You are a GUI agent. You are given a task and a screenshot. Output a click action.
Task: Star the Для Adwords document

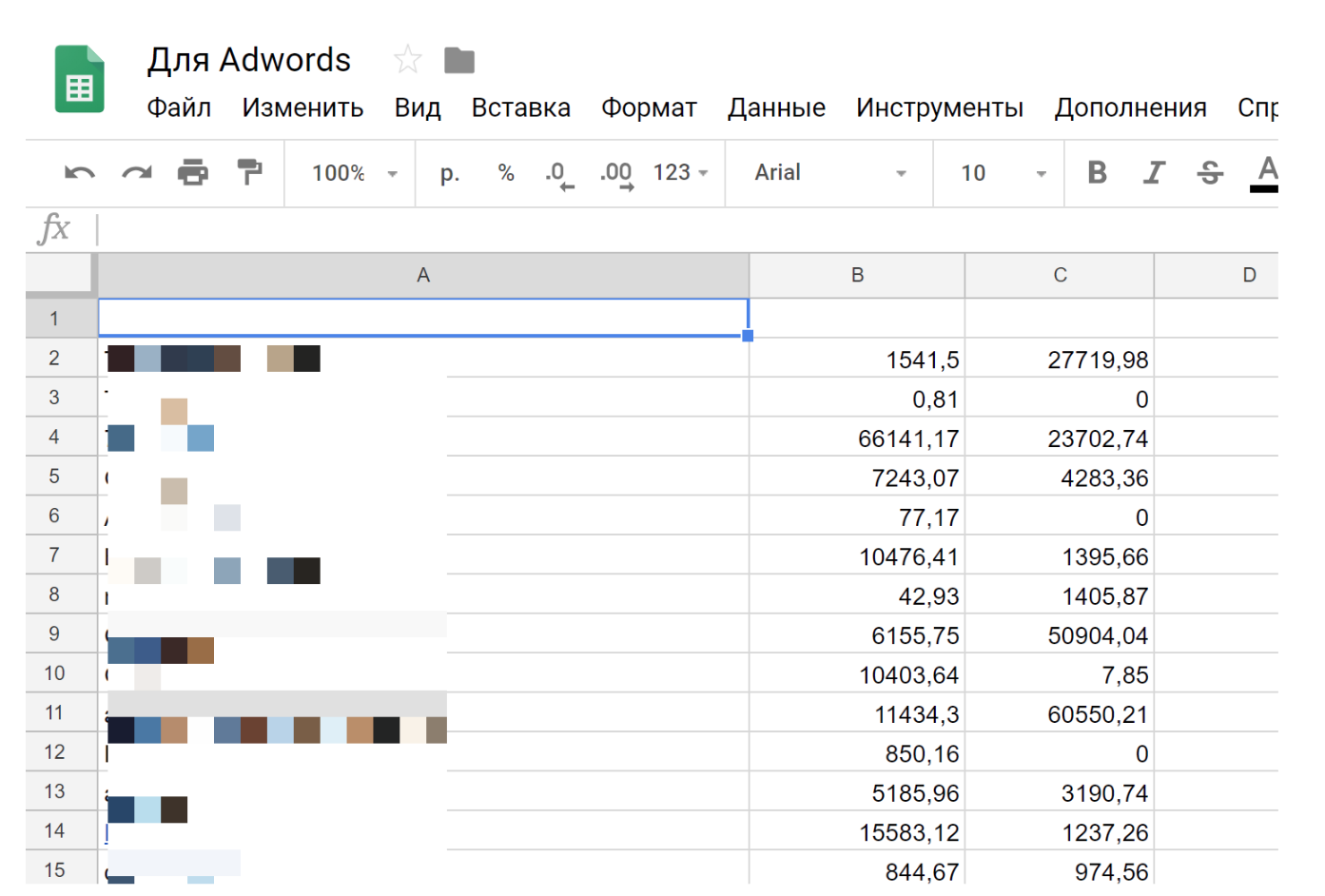(407, 60)
